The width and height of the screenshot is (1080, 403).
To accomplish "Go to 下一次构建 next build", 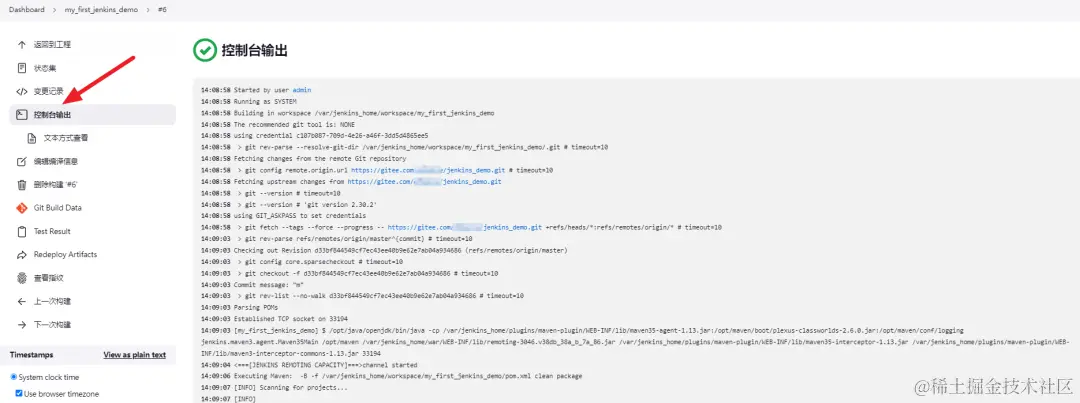I will pyautogui.click(x=92, y=324).
